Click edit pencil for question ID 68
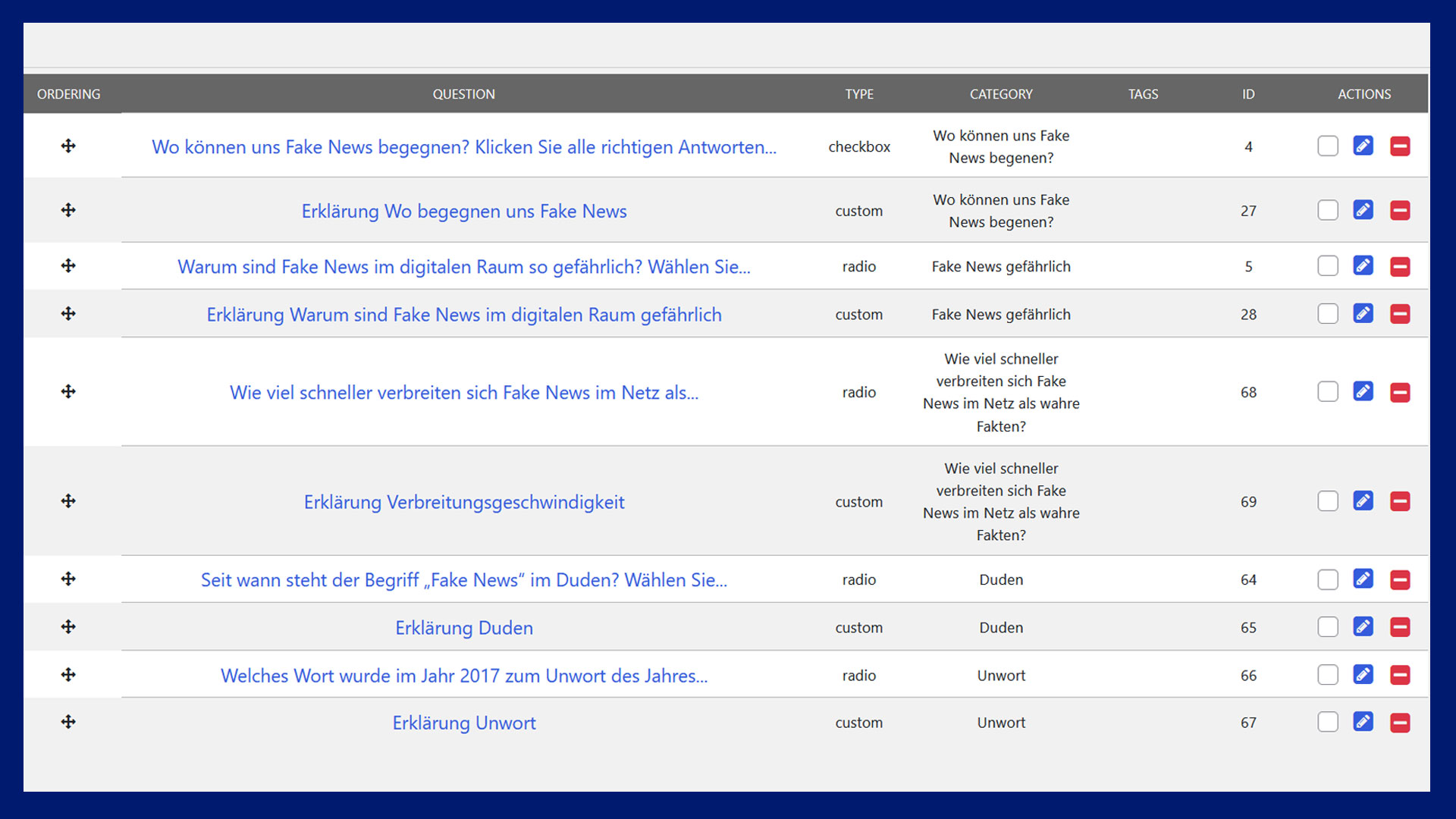This screenshot has height=819, width=1456. point(1363,391)
